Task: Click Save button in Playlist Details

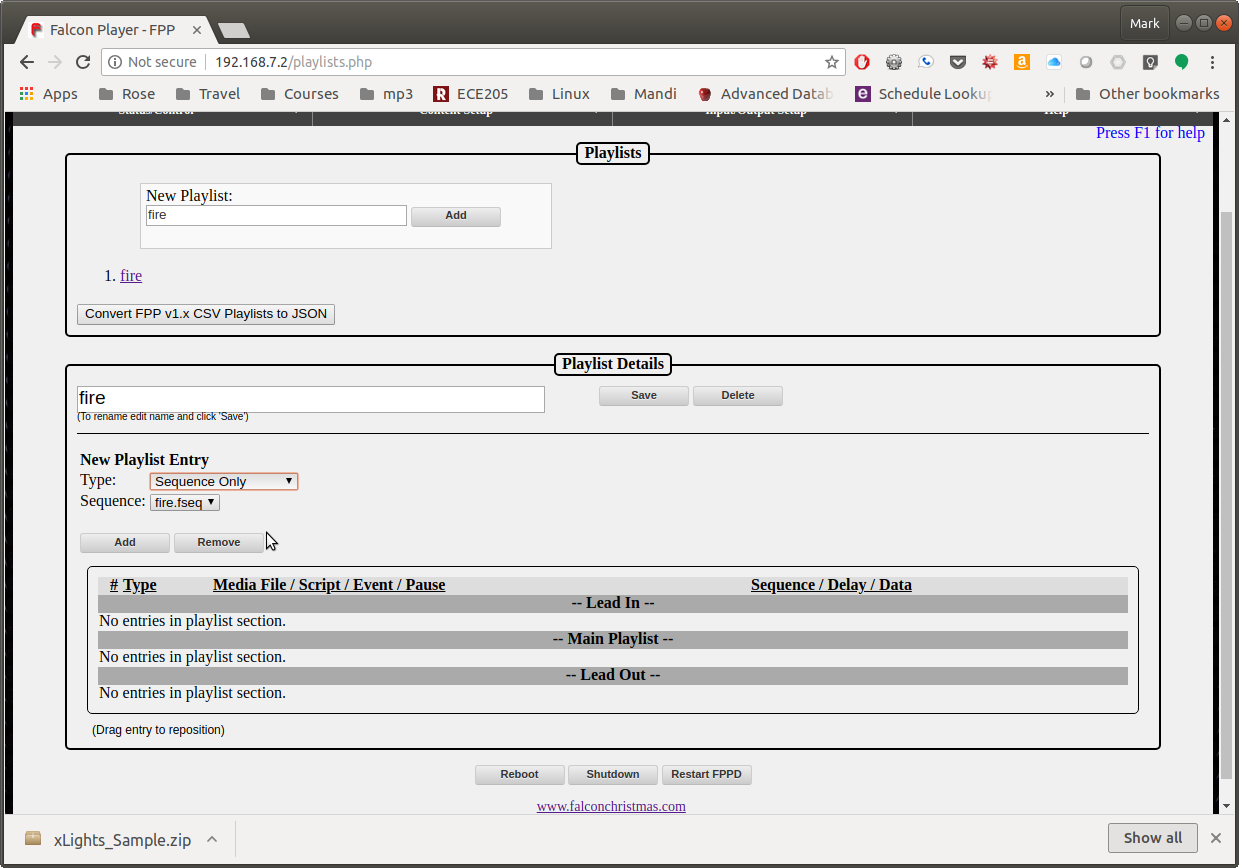Action: point(643,395)
